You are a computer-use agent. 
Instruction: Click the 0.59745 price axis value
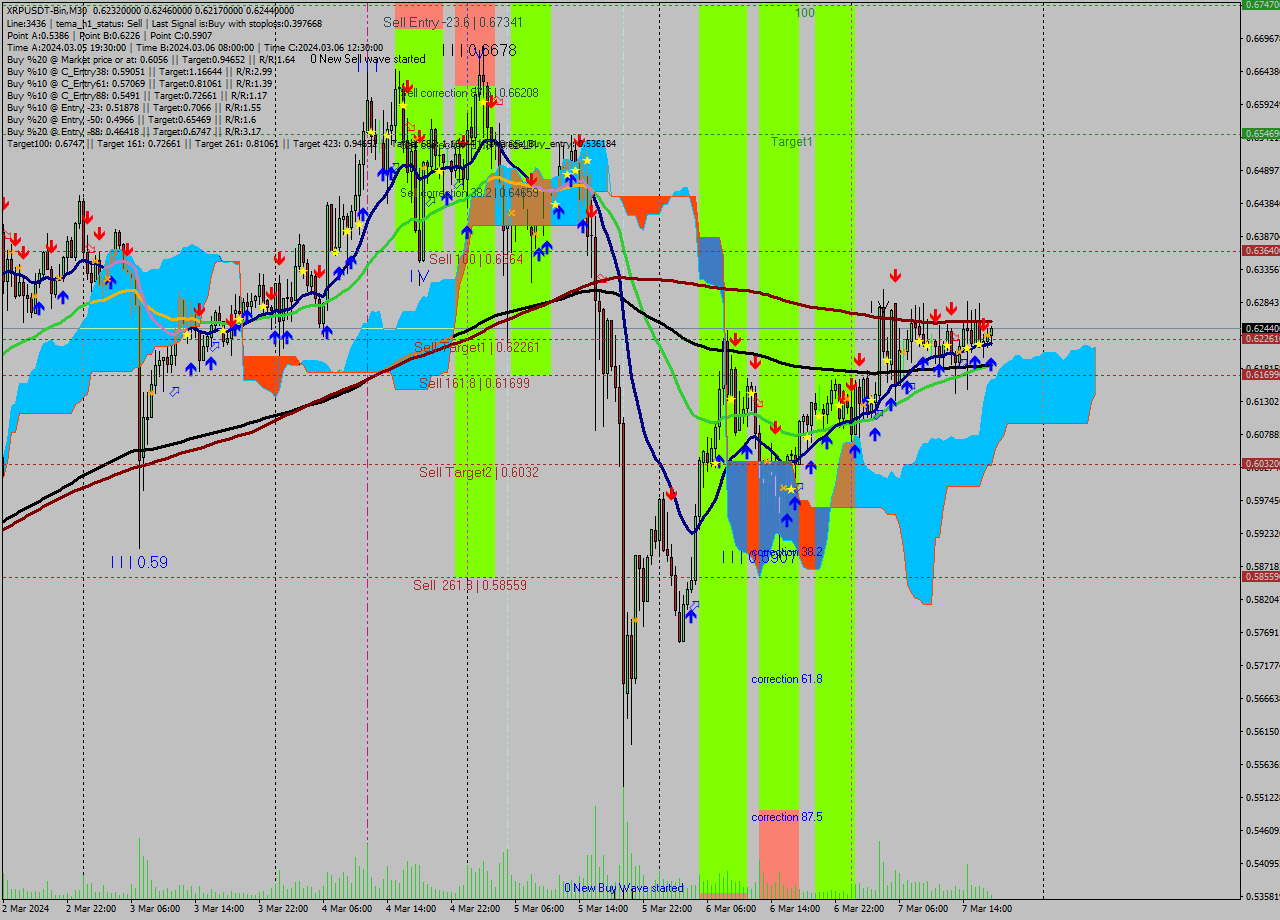(x=1262, y=500)
